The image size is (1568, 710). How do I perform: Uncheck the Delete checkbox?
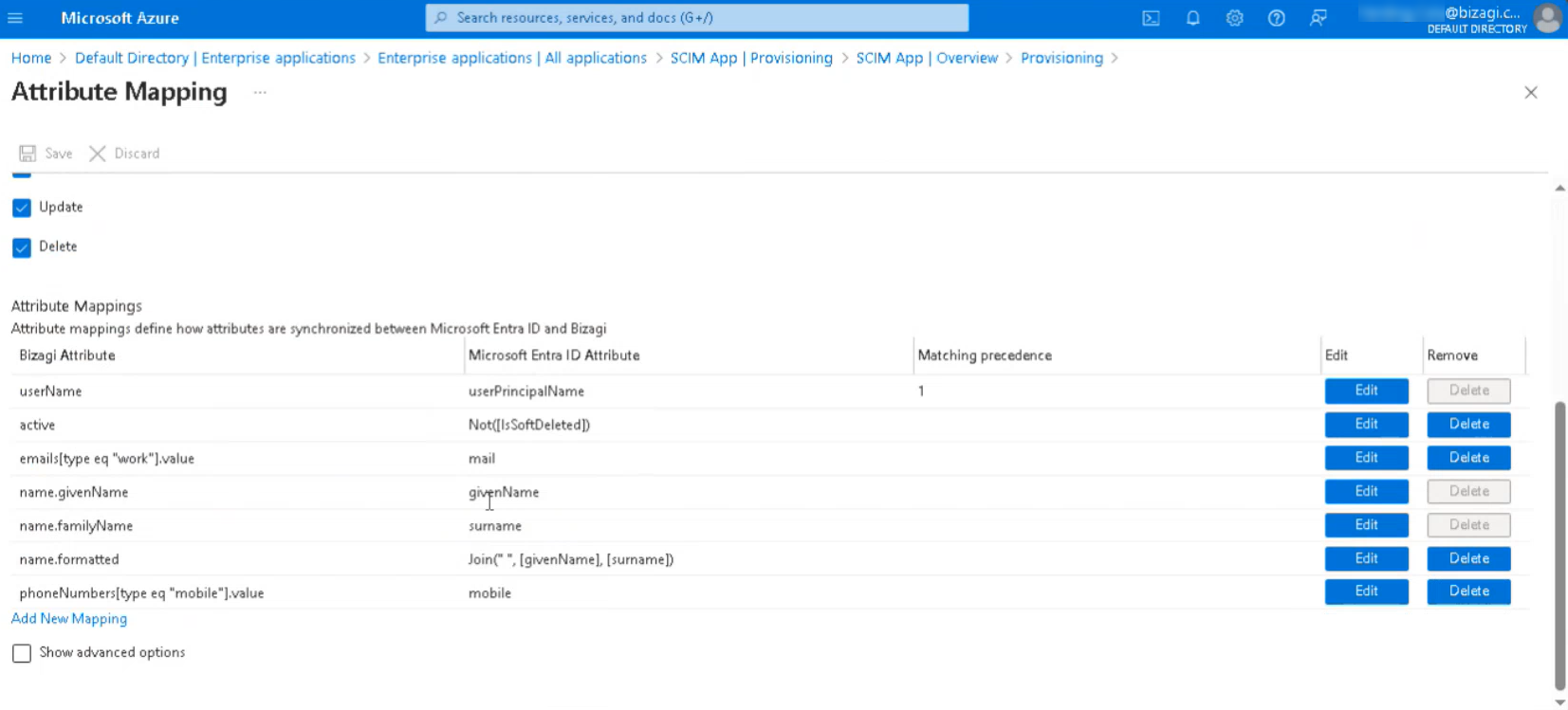pos(22,247)
